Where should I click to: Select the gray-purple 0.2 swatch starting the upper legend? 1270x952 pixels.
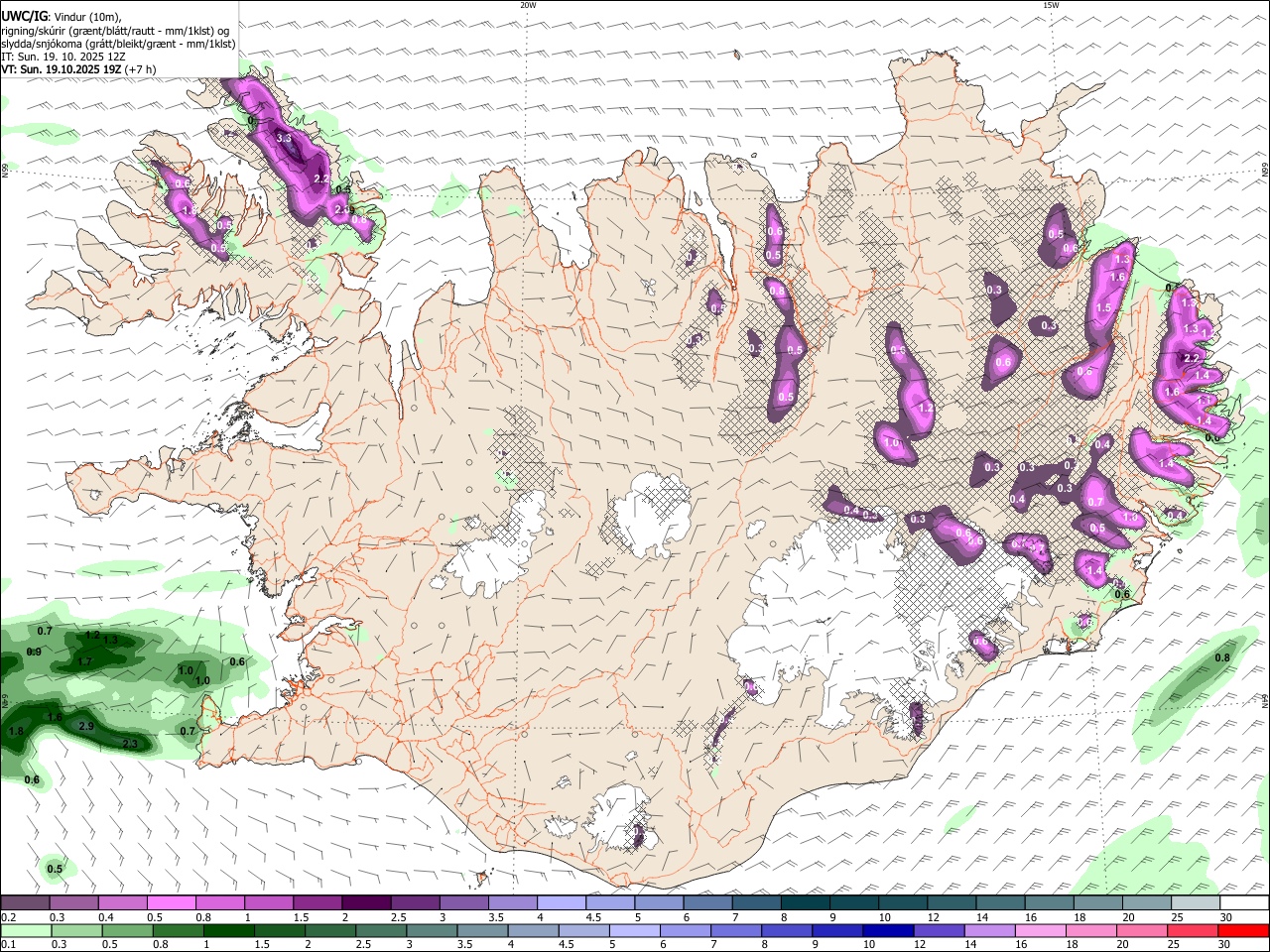point(25,903)
